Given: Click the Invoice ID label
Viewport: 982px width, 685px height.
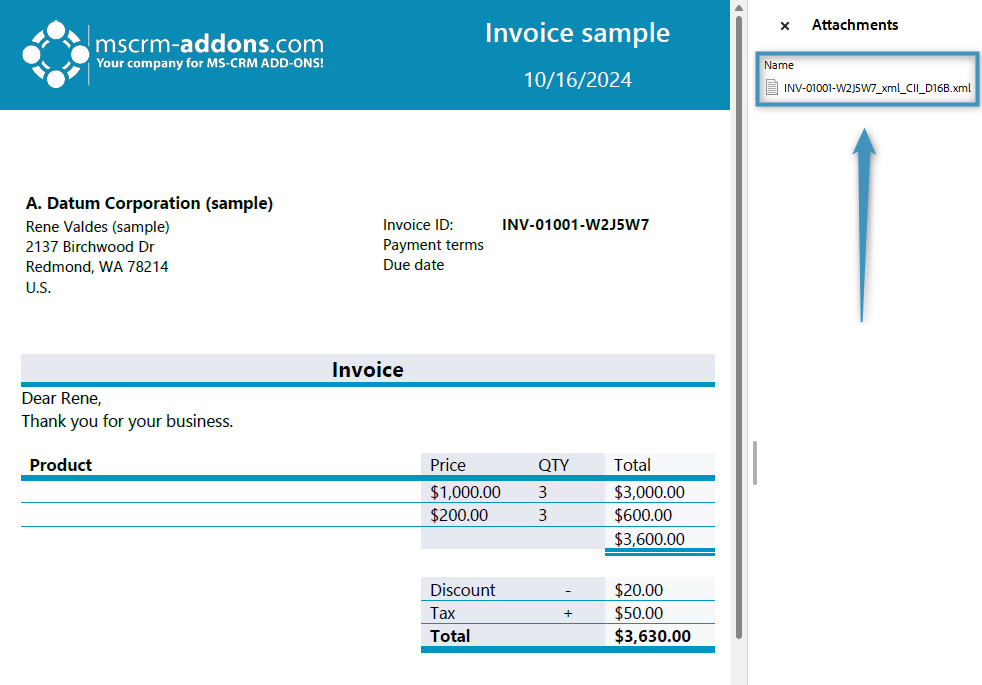Looking at the screenshot, I should coord(418,225).
